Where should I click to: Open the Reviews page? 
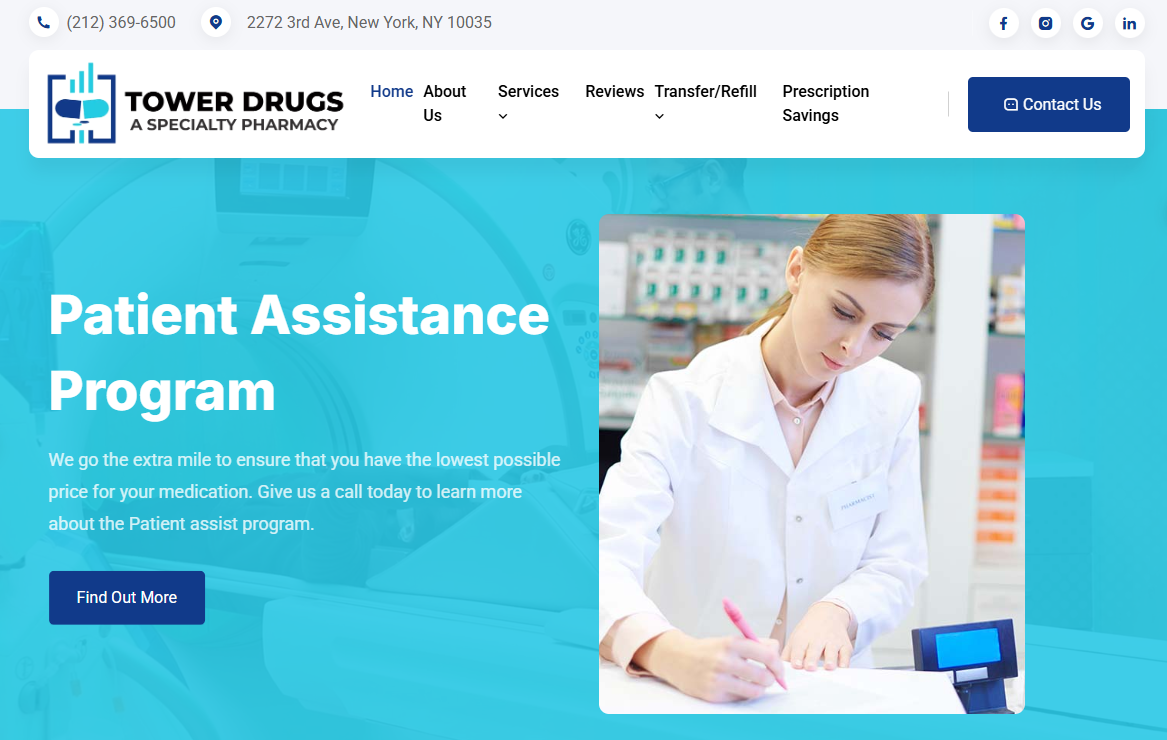pos(614,92)
